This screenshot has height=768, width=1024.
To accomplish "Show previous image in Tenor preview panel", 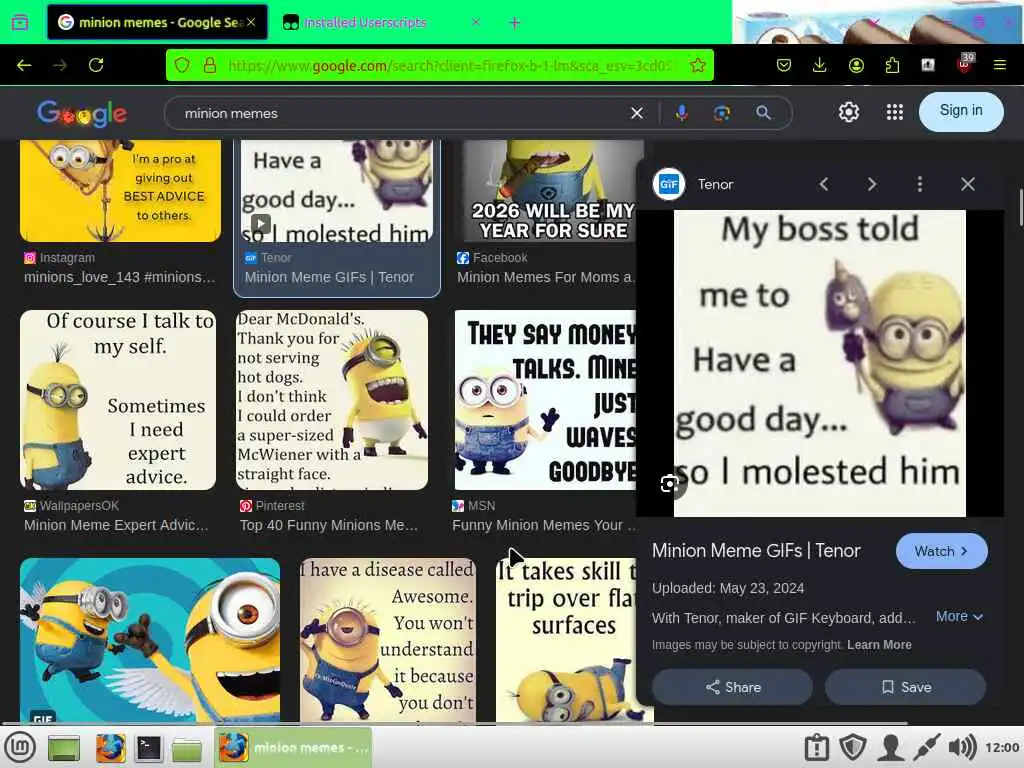I will (824, 184).
